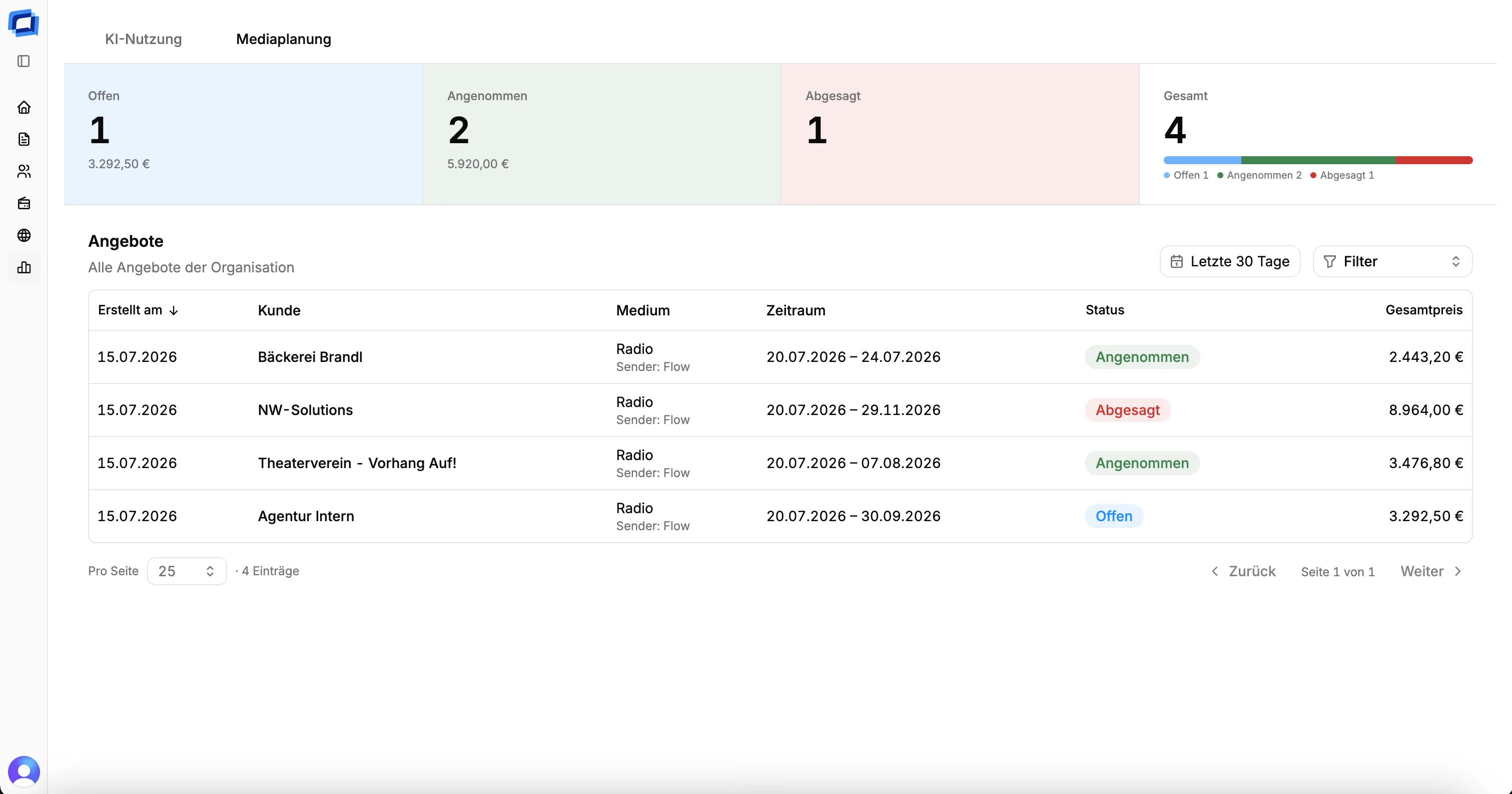Click the 8.964,00 € price cell
The height and width of the screenshot is (794, 1512).
[x=1426, y=410]
